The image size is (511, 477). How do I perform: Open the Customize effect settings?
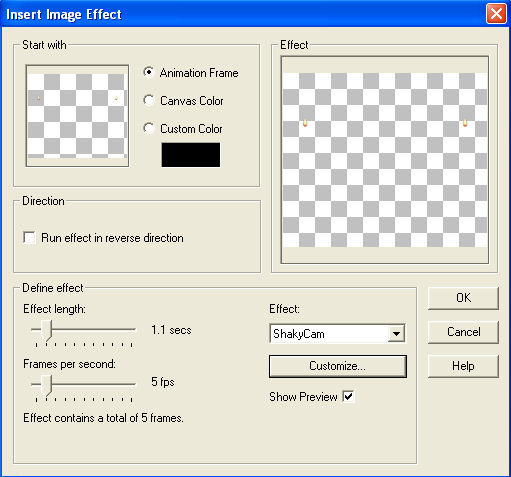[338, 366]
